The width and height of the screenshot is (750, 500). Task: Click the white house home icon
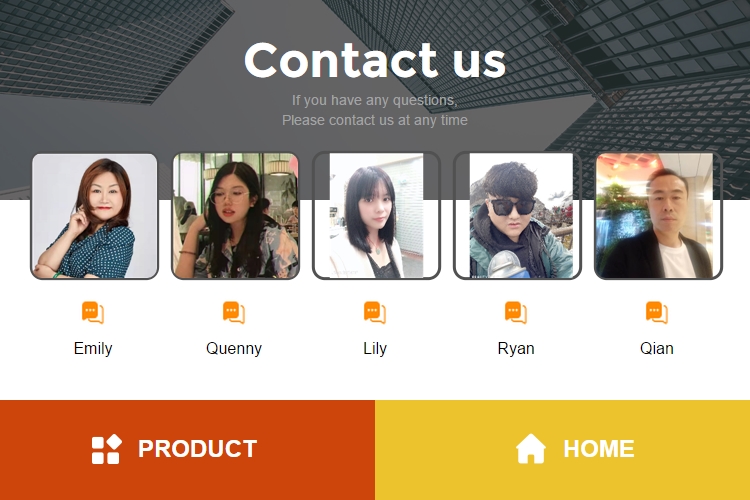point(530,448)
